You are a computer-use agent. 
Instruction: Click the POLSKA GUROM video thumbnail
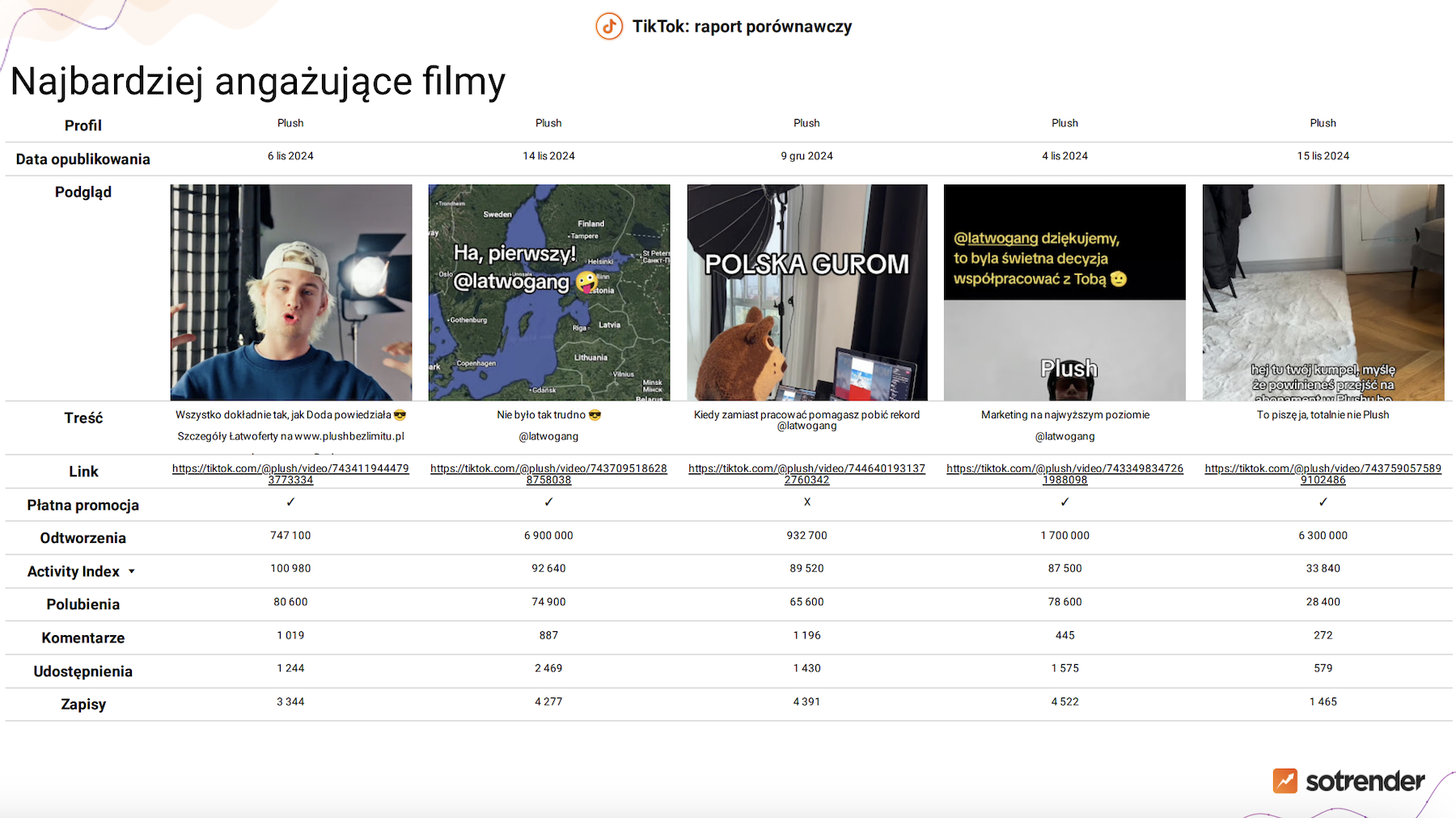pos(806,293)
